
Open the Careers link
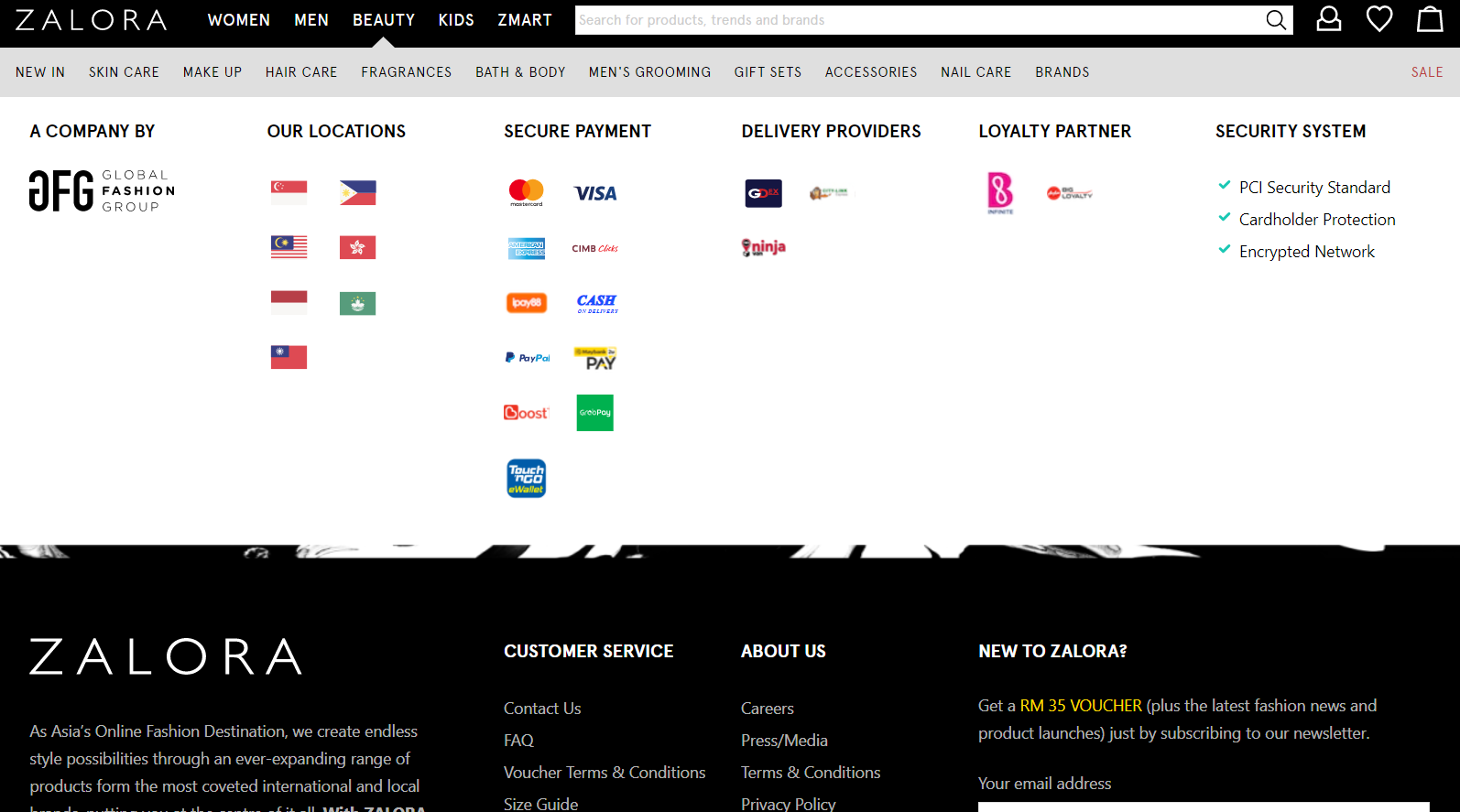[x=768, y=709]
